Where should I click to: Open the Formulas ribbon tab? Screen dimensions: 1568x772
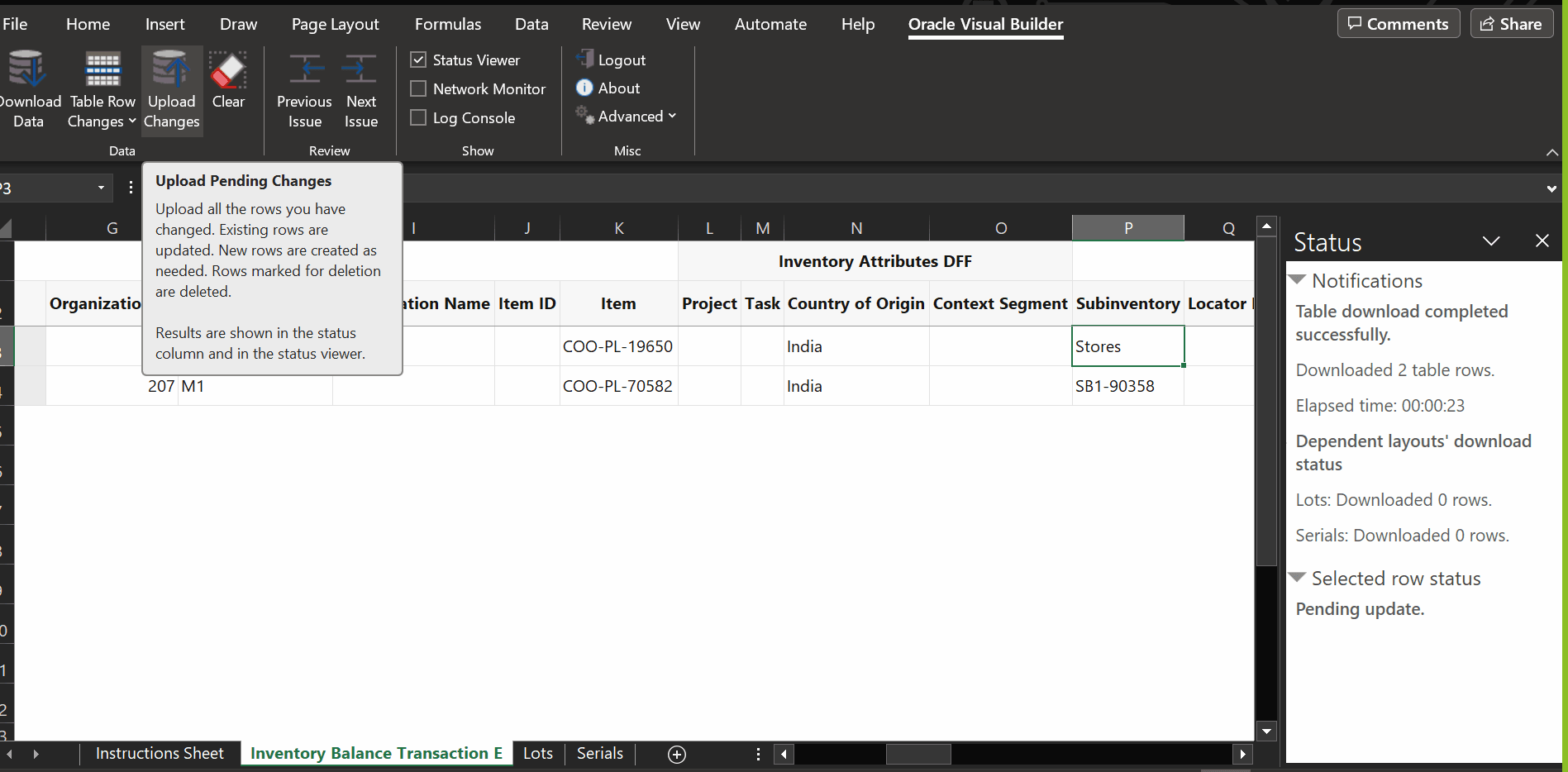(x=448, y=24)
